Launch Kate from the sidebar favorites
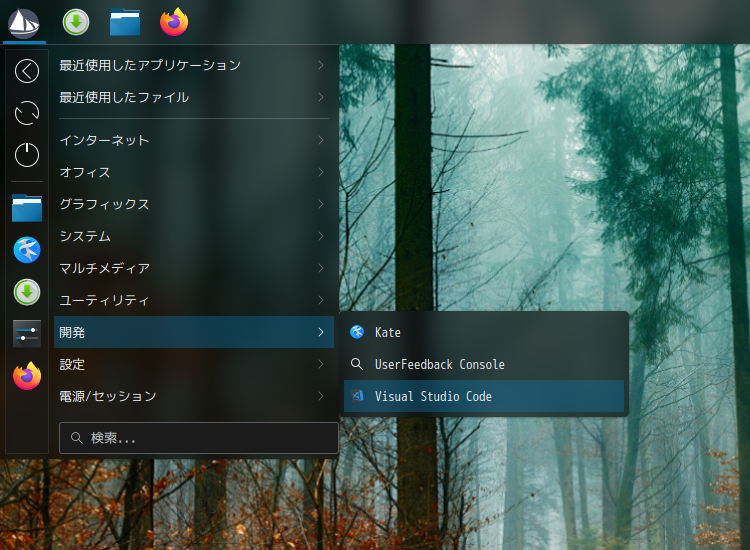This screenshot has height=550, width=750. 27,250
